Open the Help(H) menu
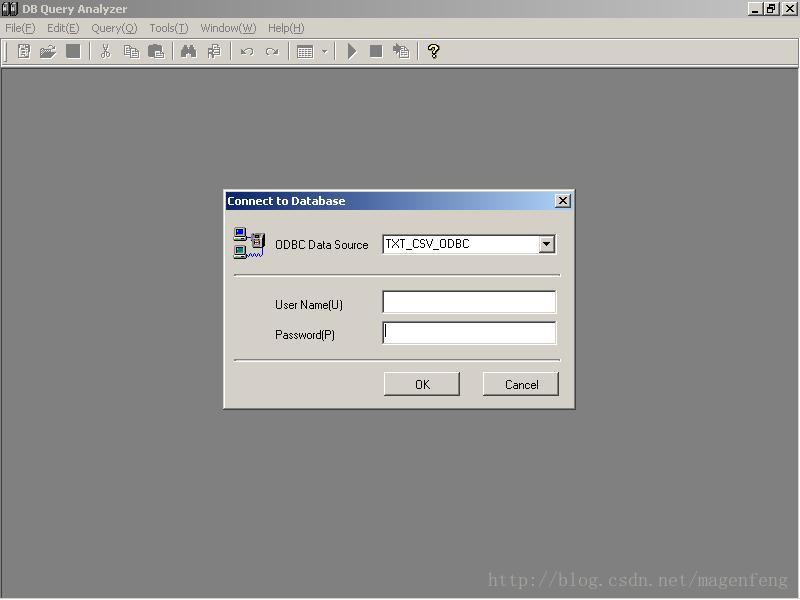Image resolution: width=800 pixels, height=600 pixels. click(286, 29)
